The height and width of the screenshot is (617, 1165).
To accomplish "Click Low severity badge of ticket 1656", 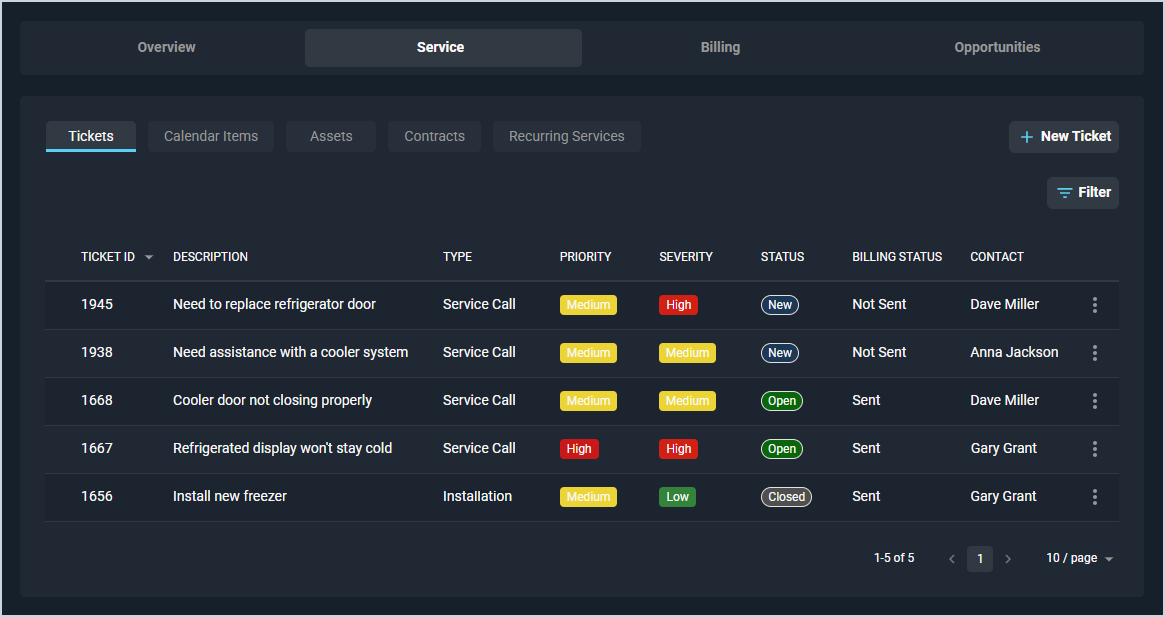I will click(x=677, y=497).
